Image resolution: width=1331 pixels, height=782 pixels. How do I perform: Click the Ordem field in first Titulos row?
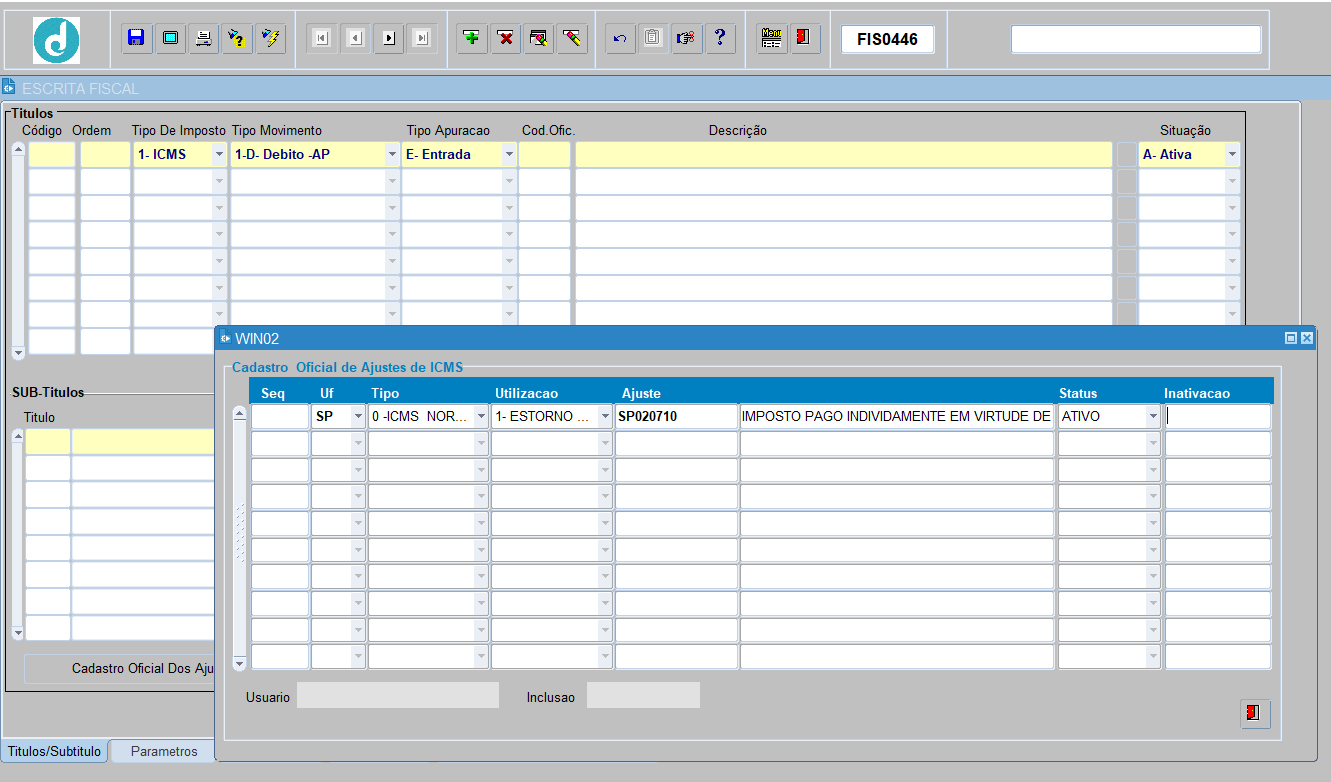(x=105, y=155)
